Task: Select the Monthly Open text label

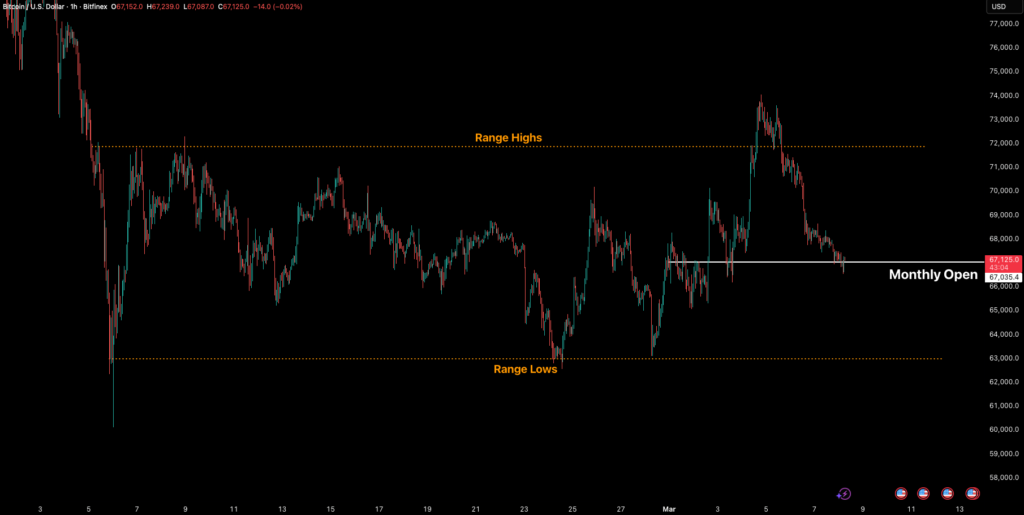Action: pos(933,273)
